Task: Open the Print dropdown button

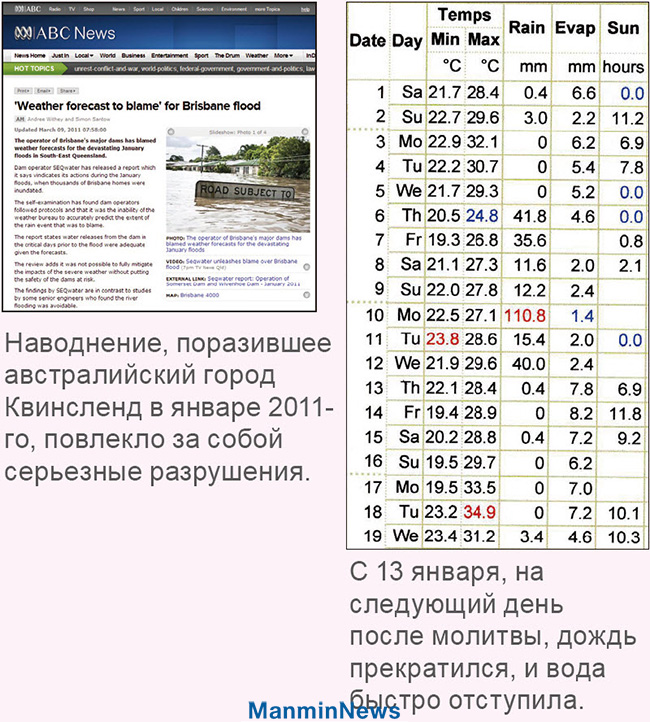Action: pyautogui.click(x=23, y=91)
